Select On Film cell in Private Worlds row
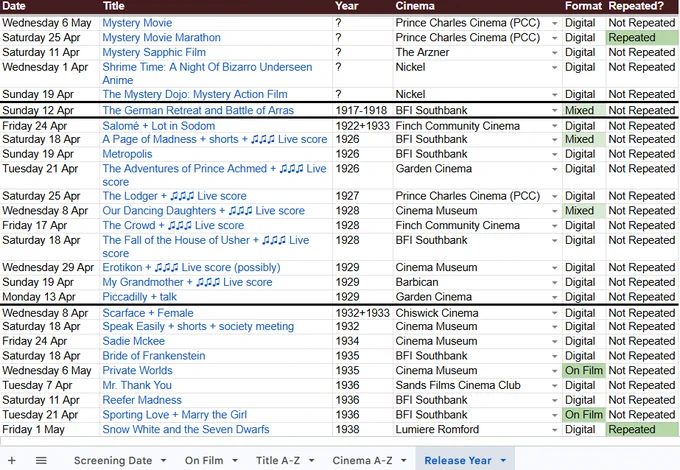The height and width of the screenshot is (470, 680). [584, 371]
